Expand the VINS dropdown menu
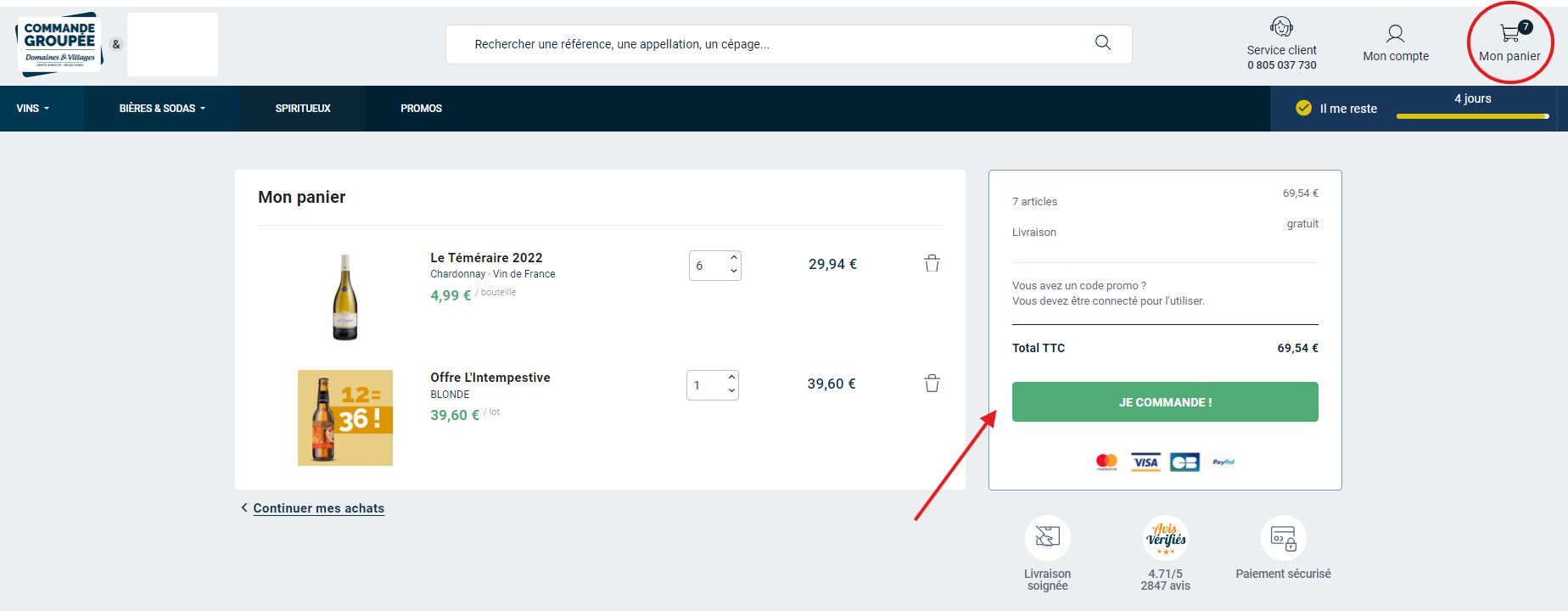The image size is (1568, 611). [33, 109]
